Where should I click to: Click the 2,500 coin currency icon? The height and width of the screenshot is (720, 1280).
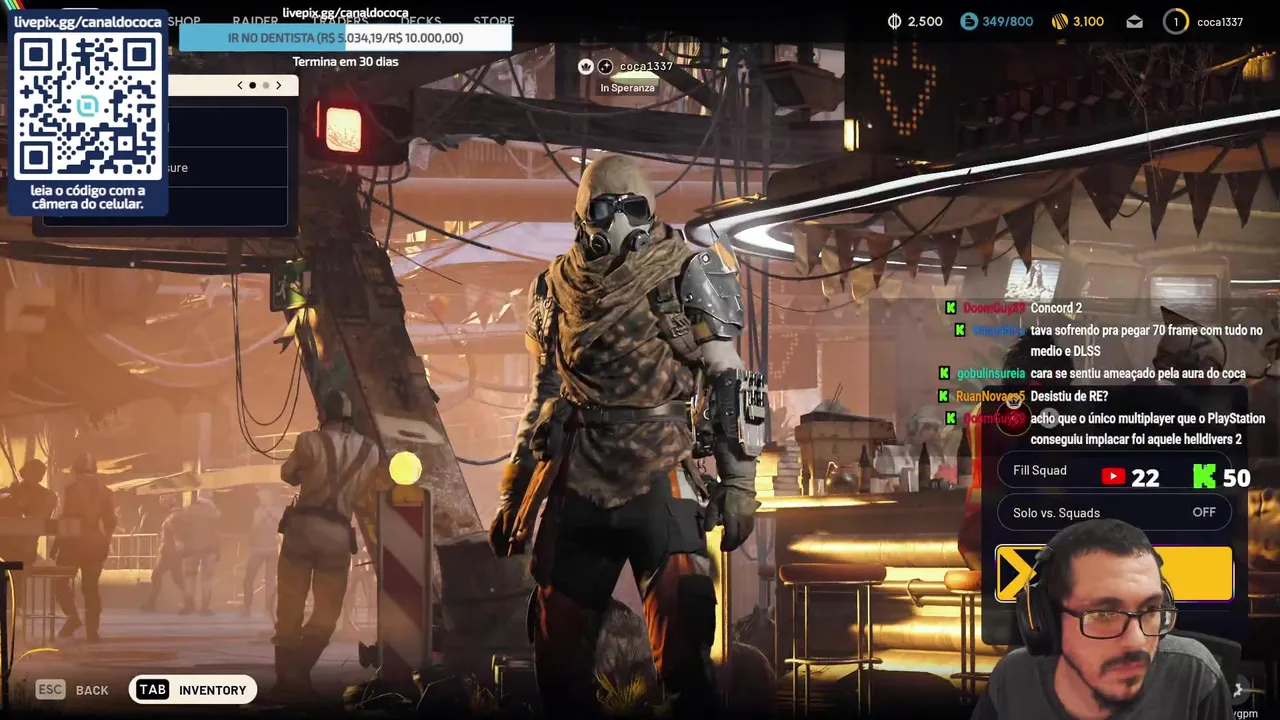pyautogui.click(x=895, y=21)
